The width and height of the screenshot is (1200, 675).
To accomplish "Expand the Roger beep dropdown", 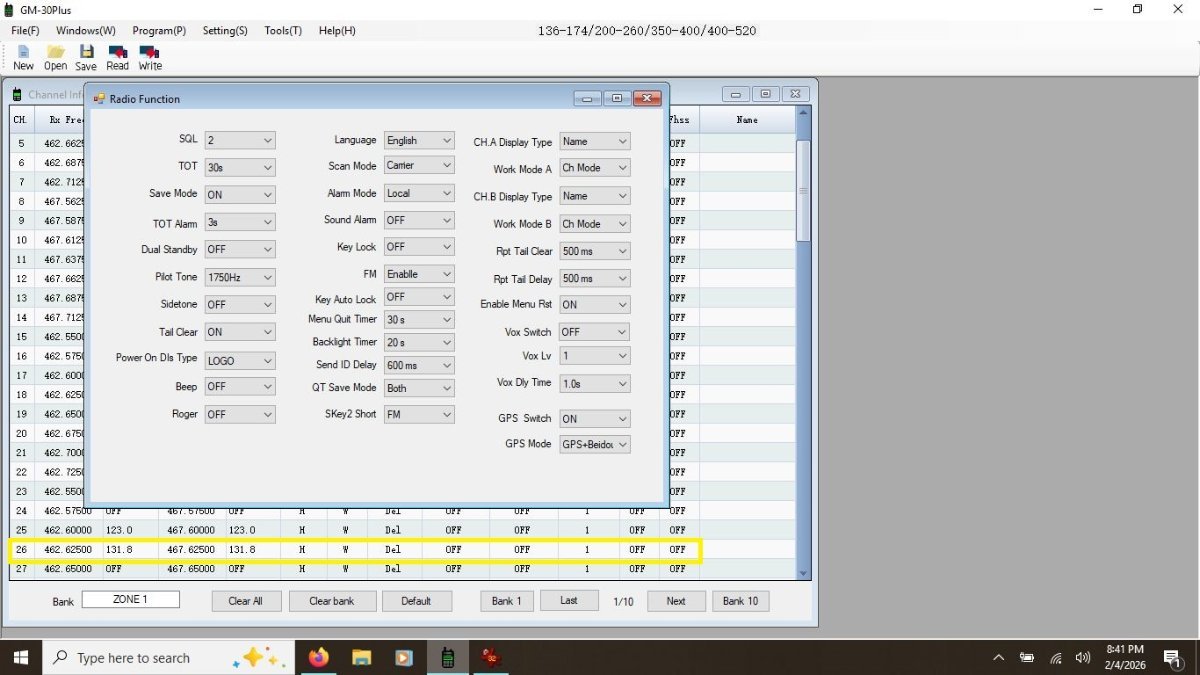I will 240,414.
